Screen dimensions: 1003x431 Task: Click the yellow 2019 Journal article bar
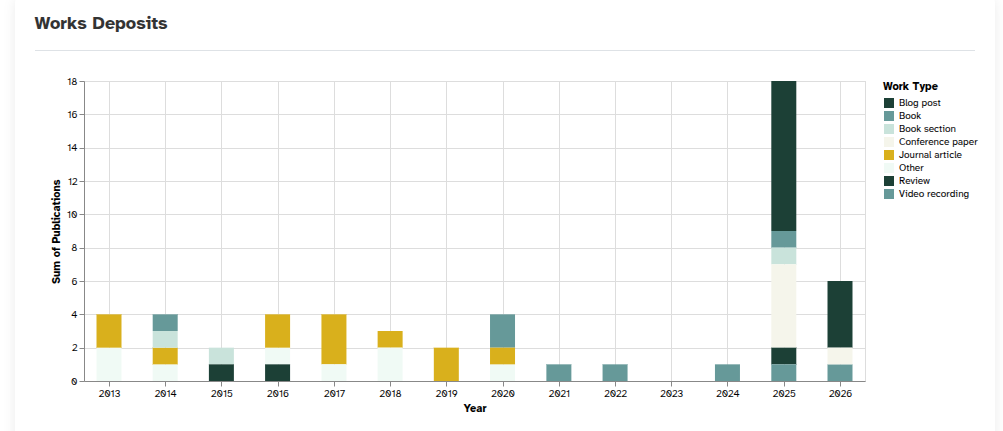tap(446, 364)
